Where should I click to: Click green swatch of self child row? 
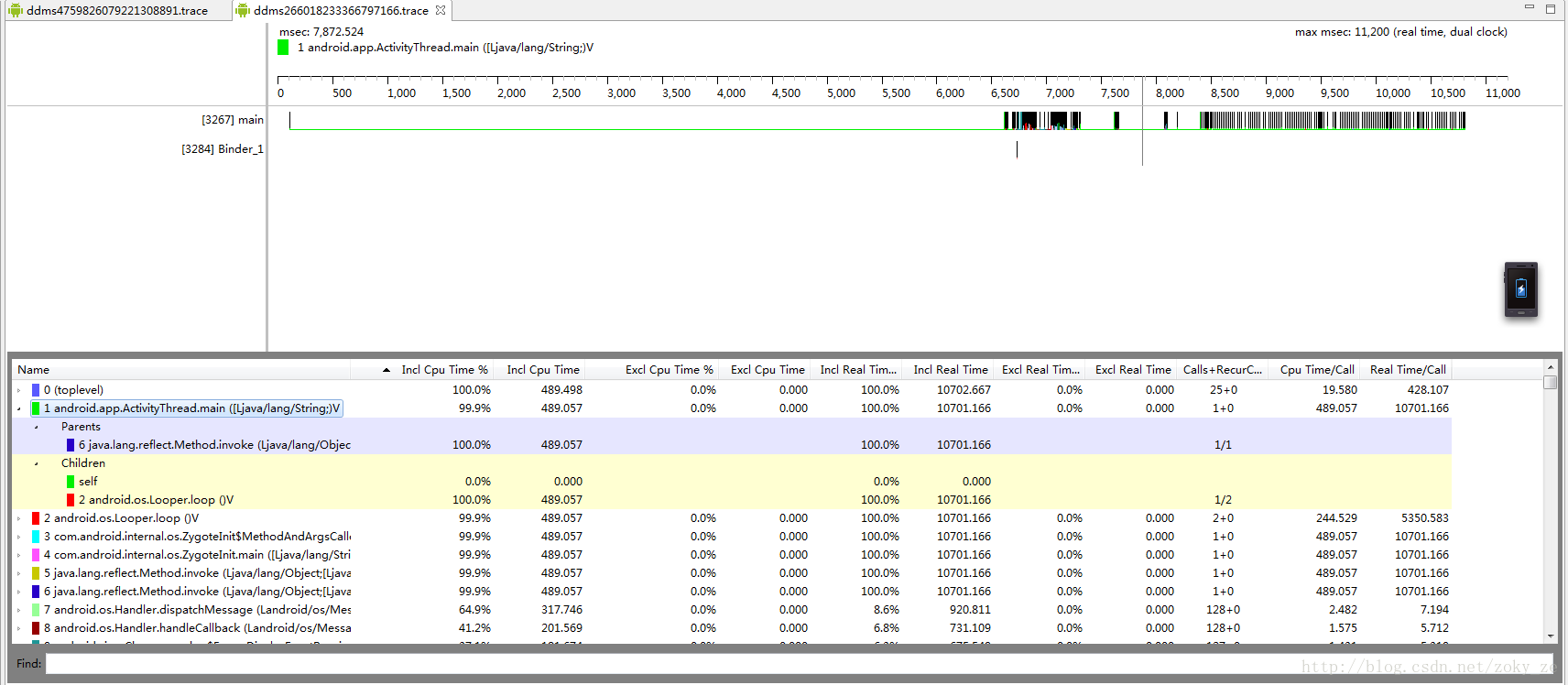point(71,482)
